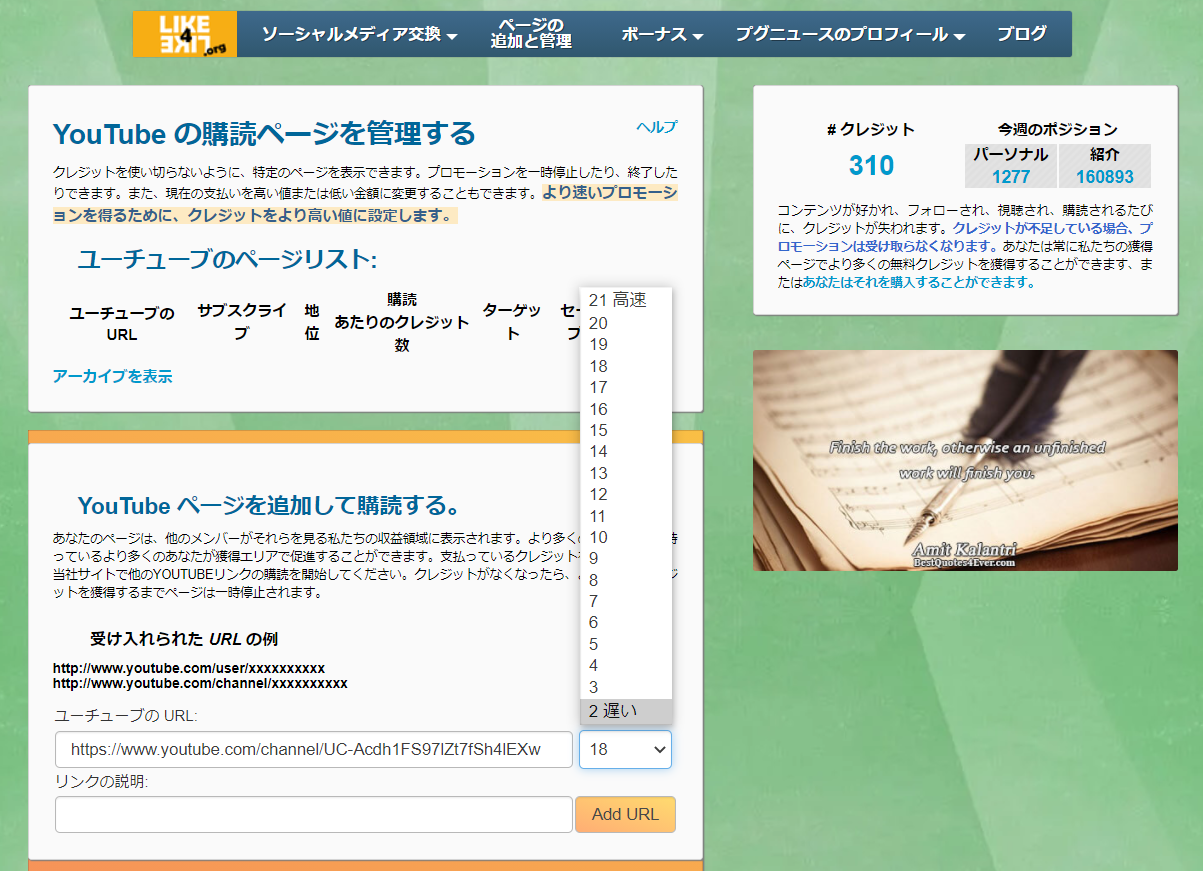Open the プグニュースのプロフィール menu
This screenshot has height=871, width=1203.
tap(850, 34)
